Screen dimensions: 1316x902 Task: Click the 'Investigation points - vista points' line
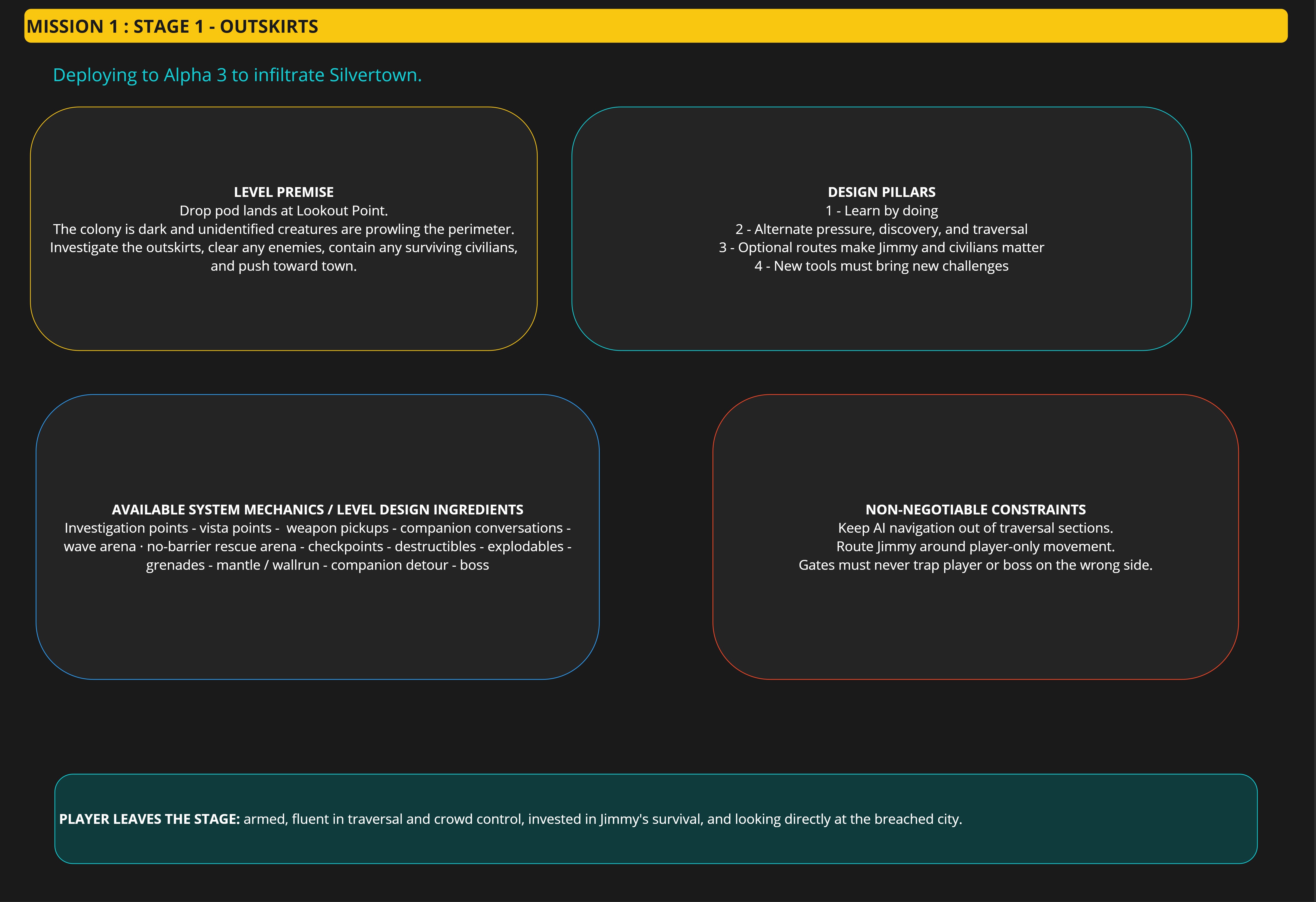click(318, 528)
